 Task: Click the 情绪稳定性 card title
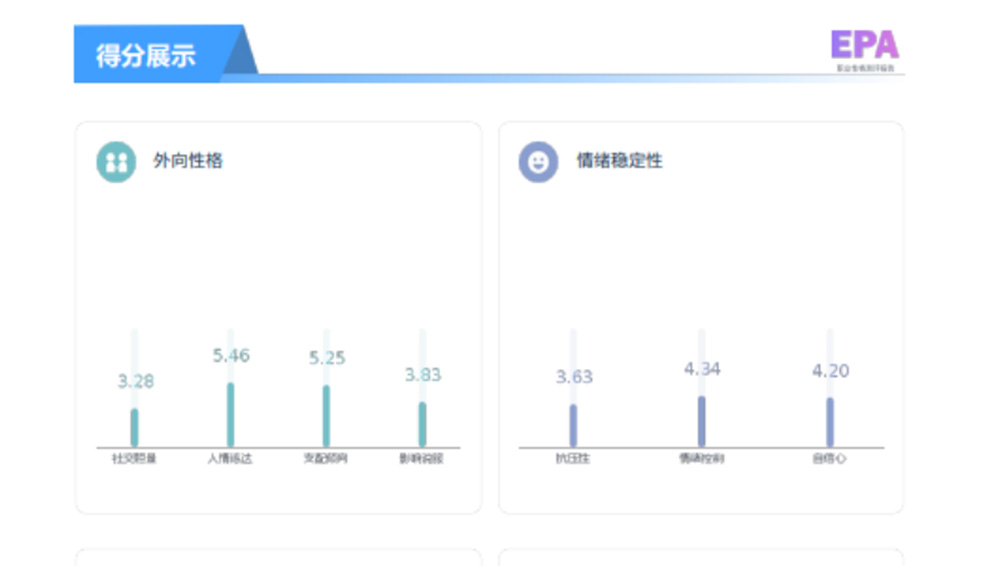coord(620,161)
